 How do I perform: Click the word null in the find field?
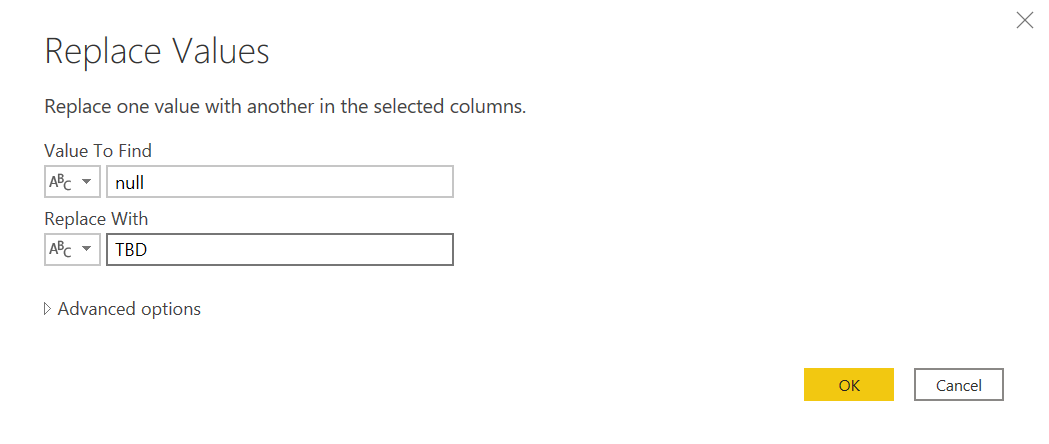[131, 182]
